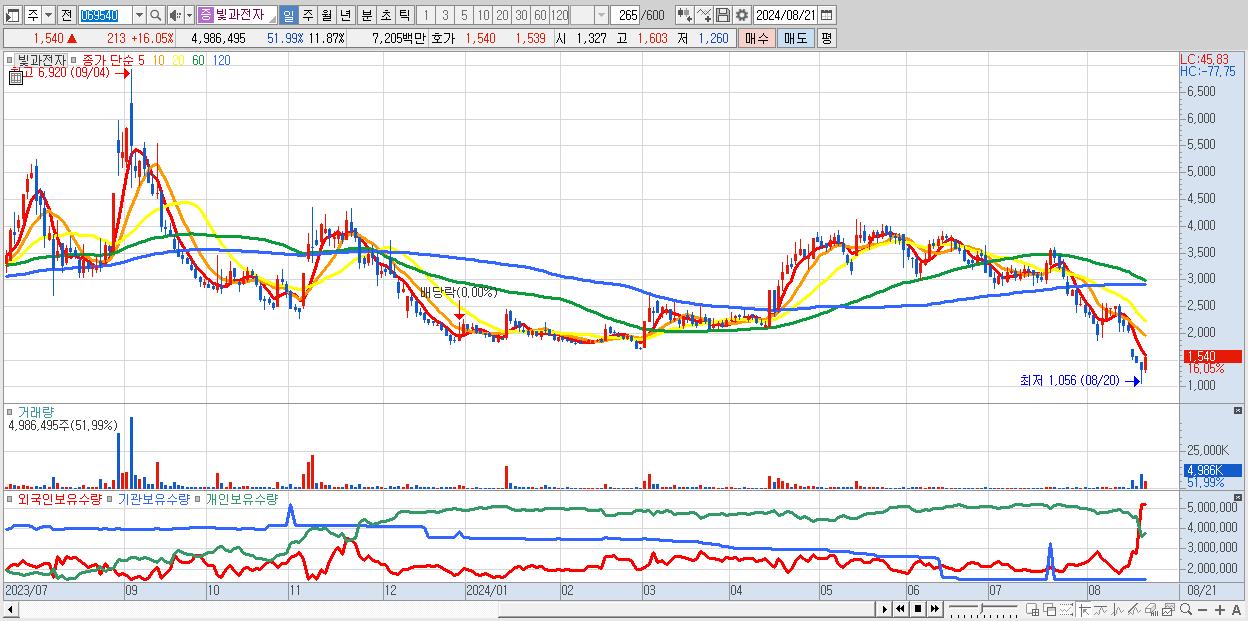Click the vertical line wave icon in bottom bar
Screen dimensions: 1248x621
[x=1118, y=610]
